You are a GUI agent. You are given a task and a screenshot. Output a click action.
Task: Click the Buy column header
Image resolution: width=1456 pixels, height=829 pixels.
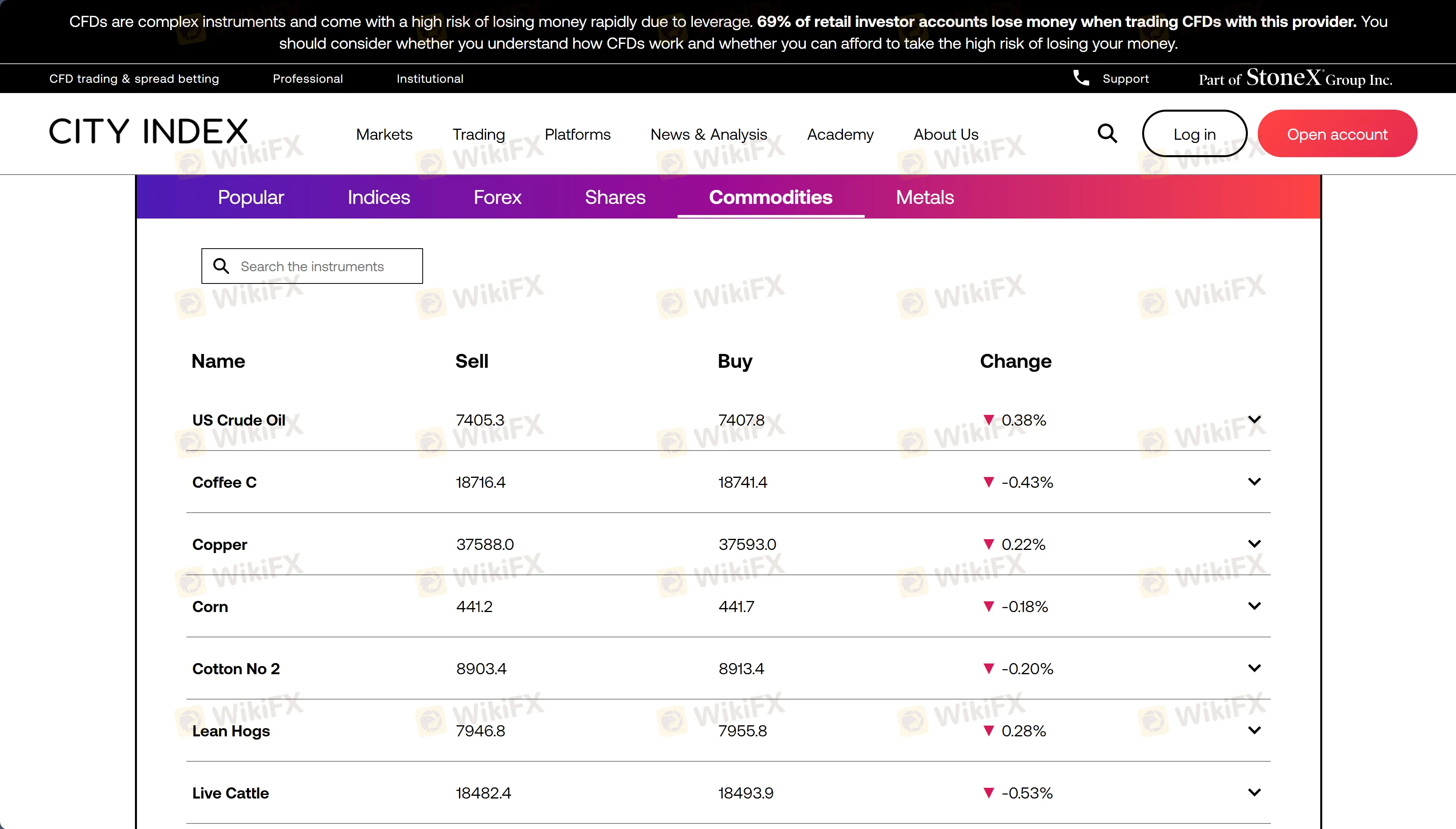pos(735,361)
